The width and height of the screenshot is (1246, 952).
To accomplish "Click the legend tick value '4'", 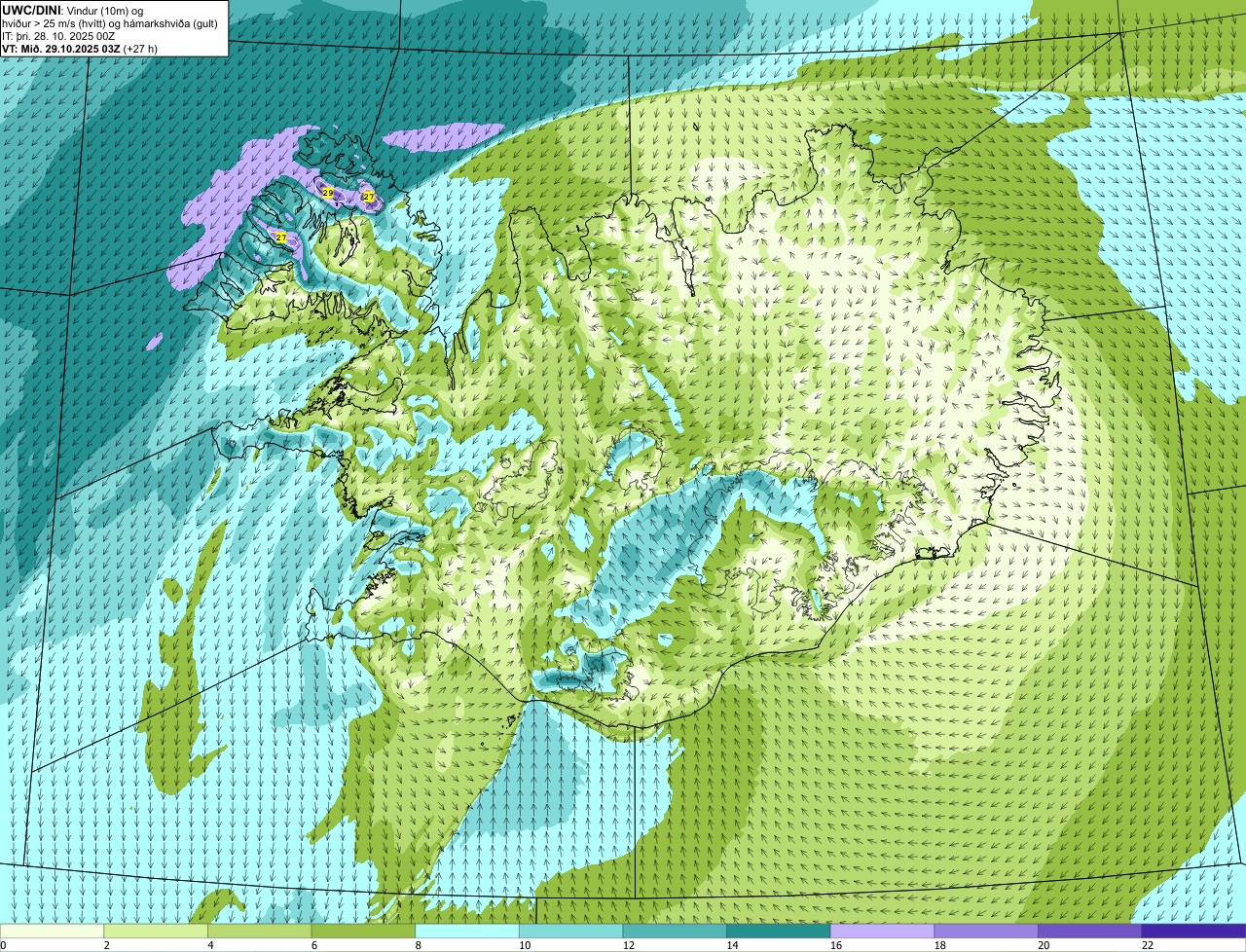I will 210,944.
